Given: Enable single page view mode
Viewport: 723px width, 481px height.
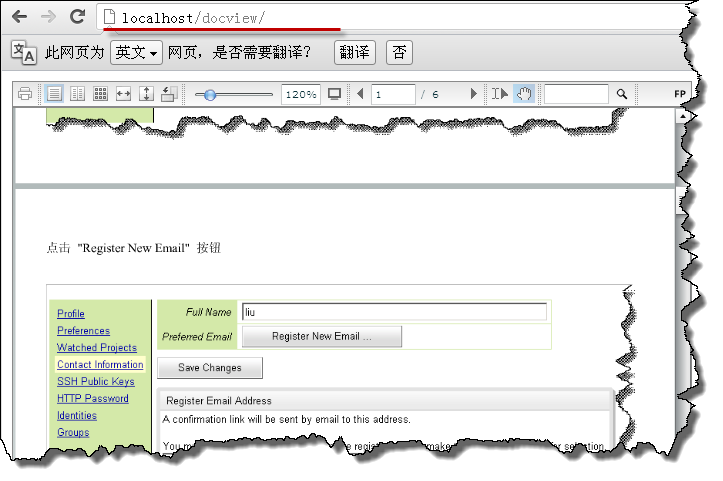Looking at the screenshot, I should click(54, 94).
